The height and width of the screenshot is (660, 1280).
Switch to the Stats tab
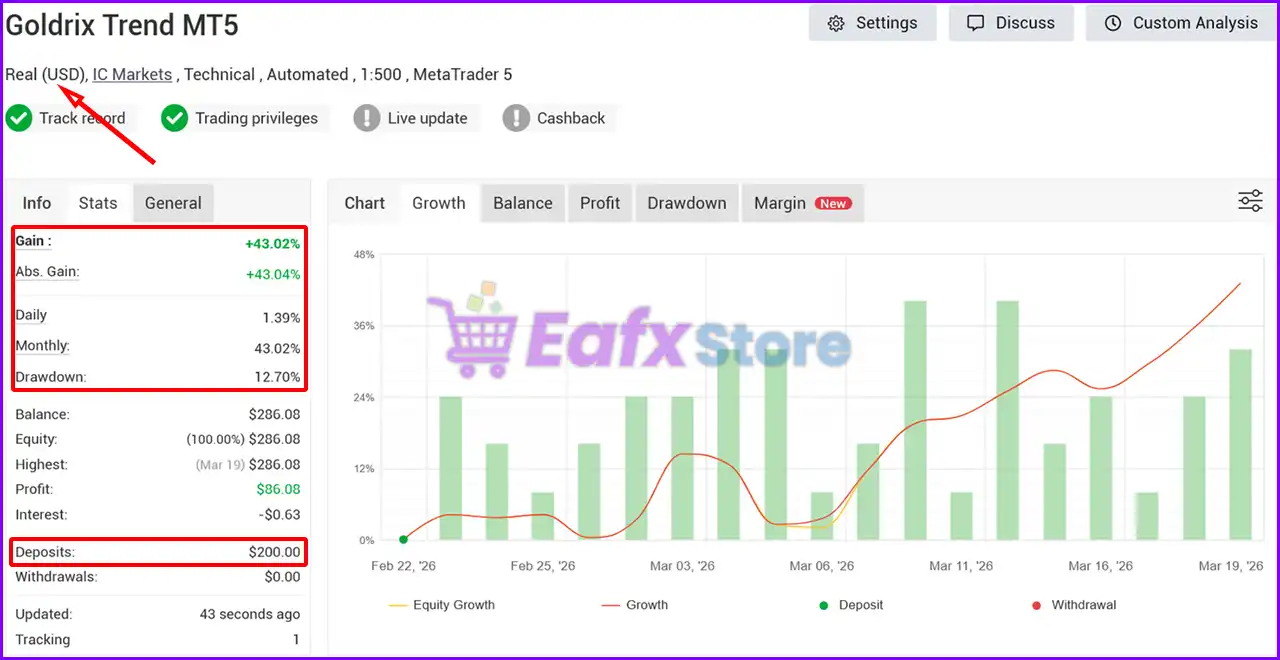coord(98,203)
